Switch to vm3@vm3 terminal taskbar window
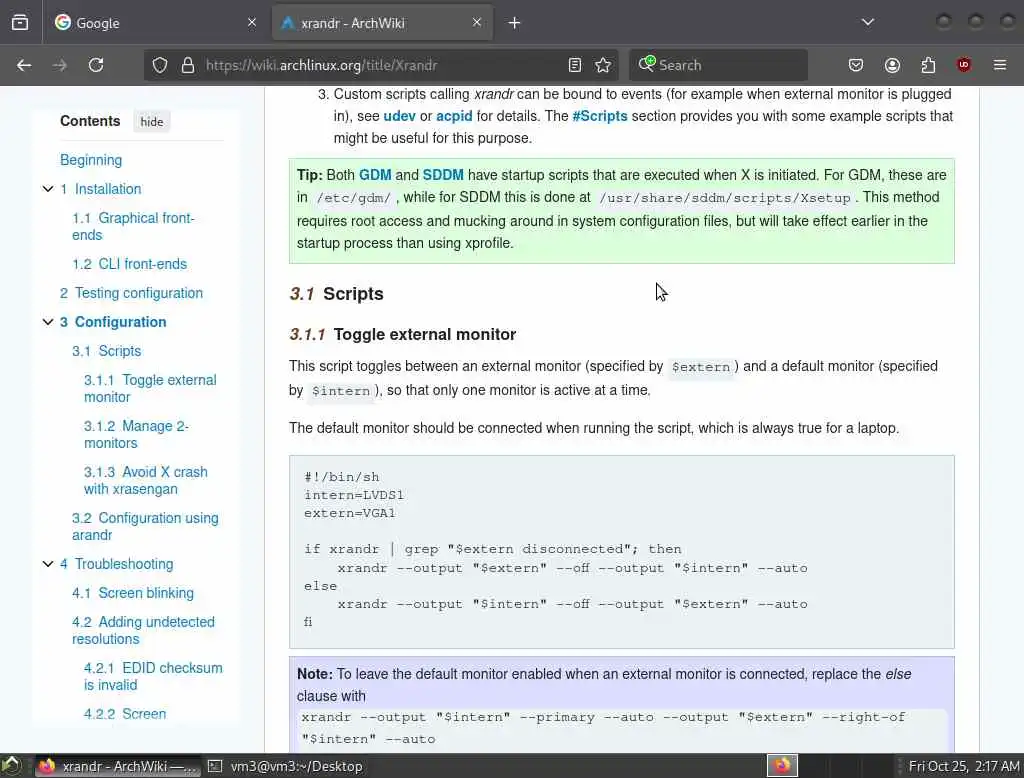1024x778 pixels. 286,766
